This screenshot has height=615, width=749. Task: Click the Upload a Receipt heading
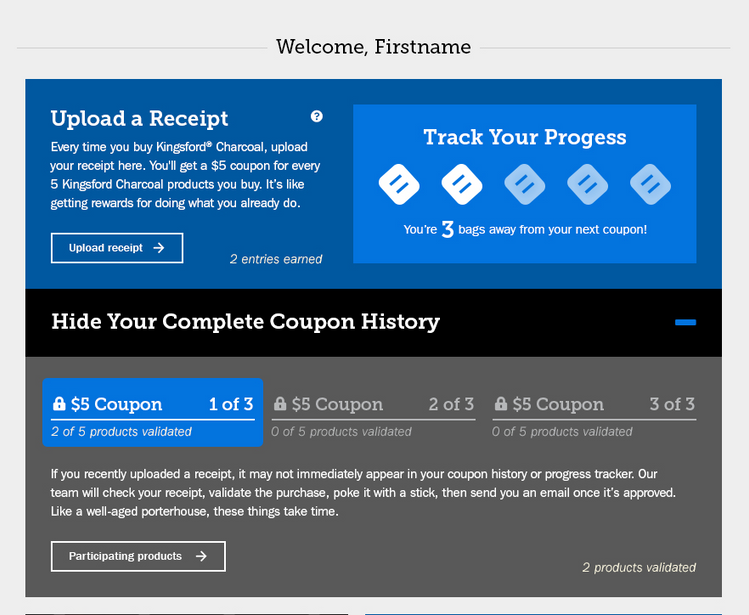point(139,119)
